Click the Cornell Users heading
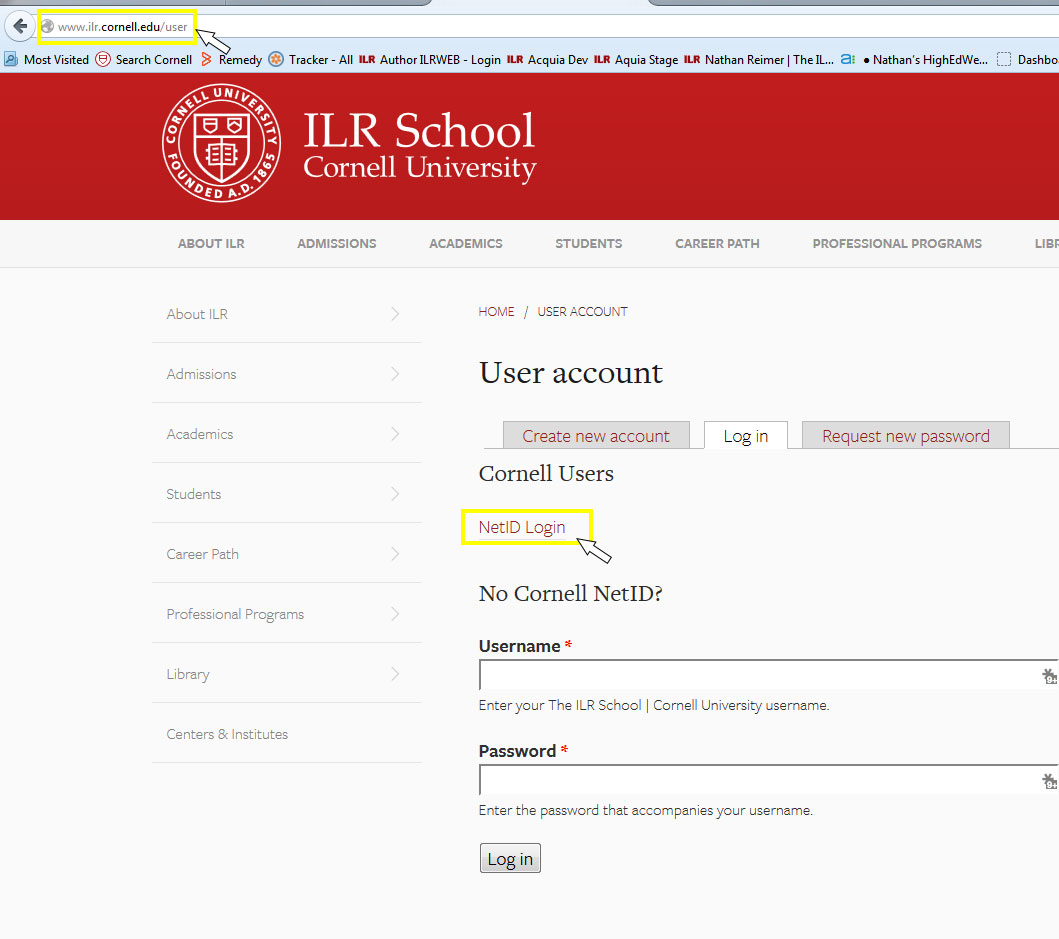This screenshot has width=1059, height=939. click(x=546, y=474)
